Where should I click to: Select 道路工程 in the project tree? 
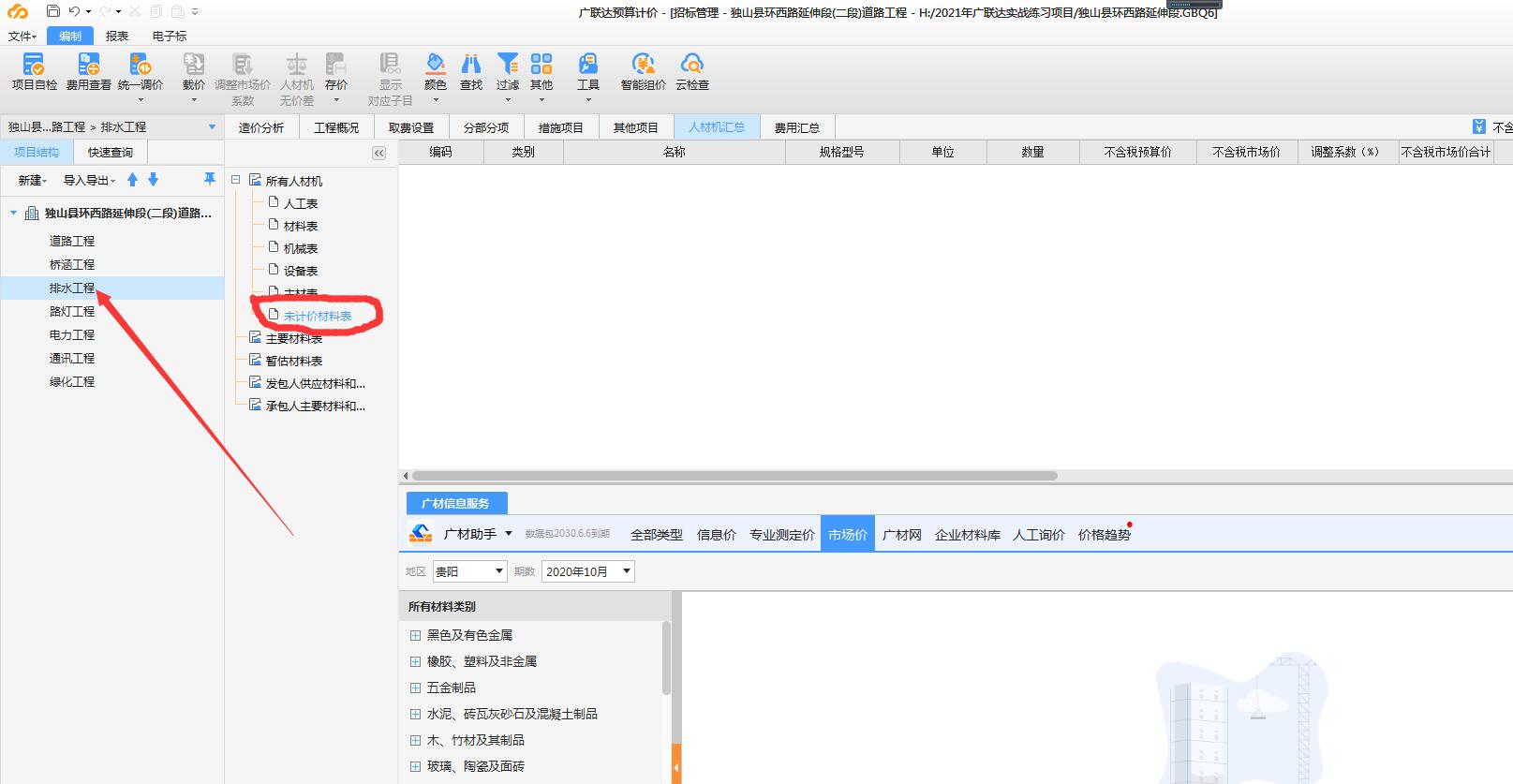pos(72,241)
